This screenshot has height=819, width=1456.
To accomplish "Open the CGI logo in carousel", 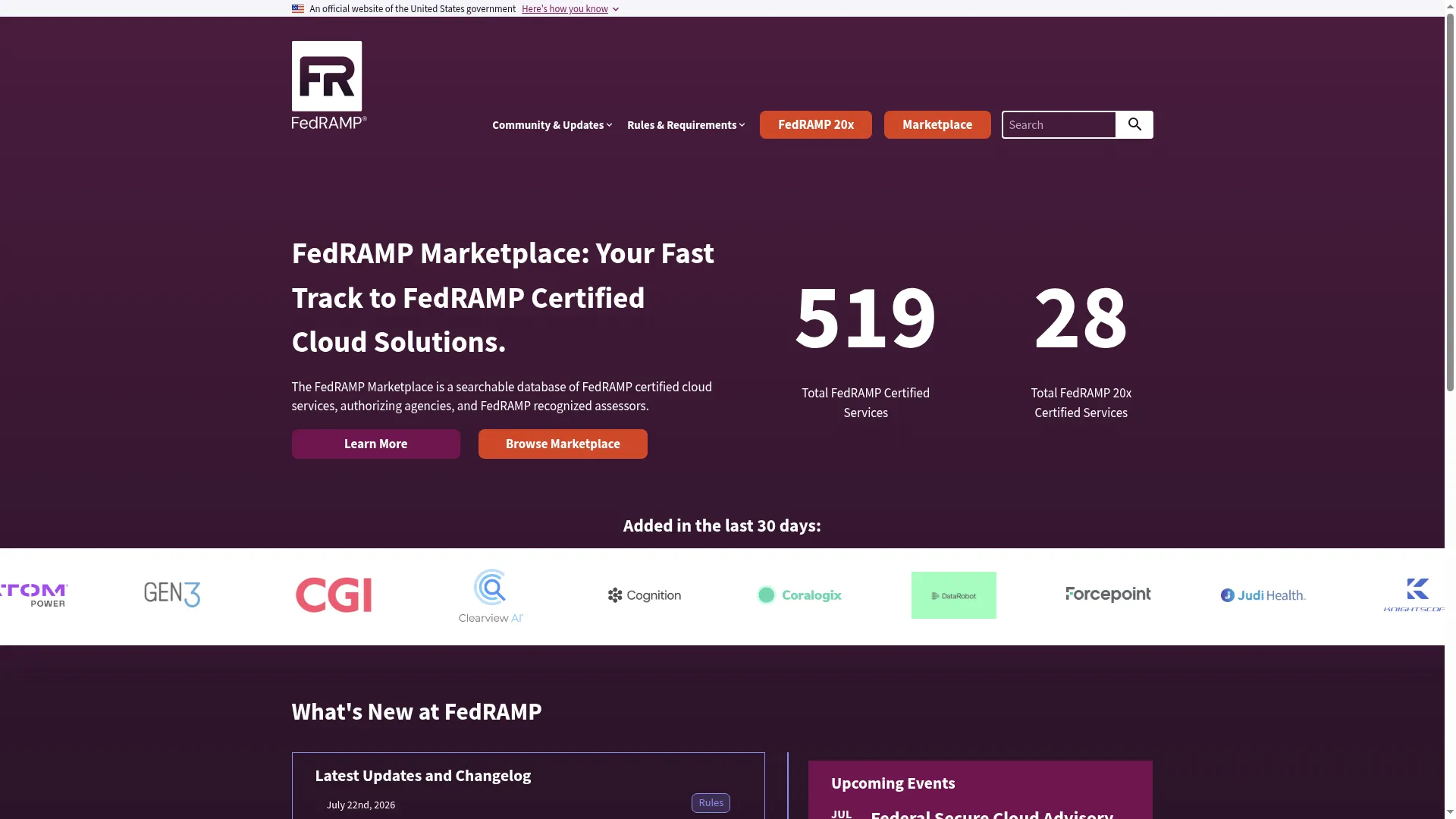I will 334,595.
